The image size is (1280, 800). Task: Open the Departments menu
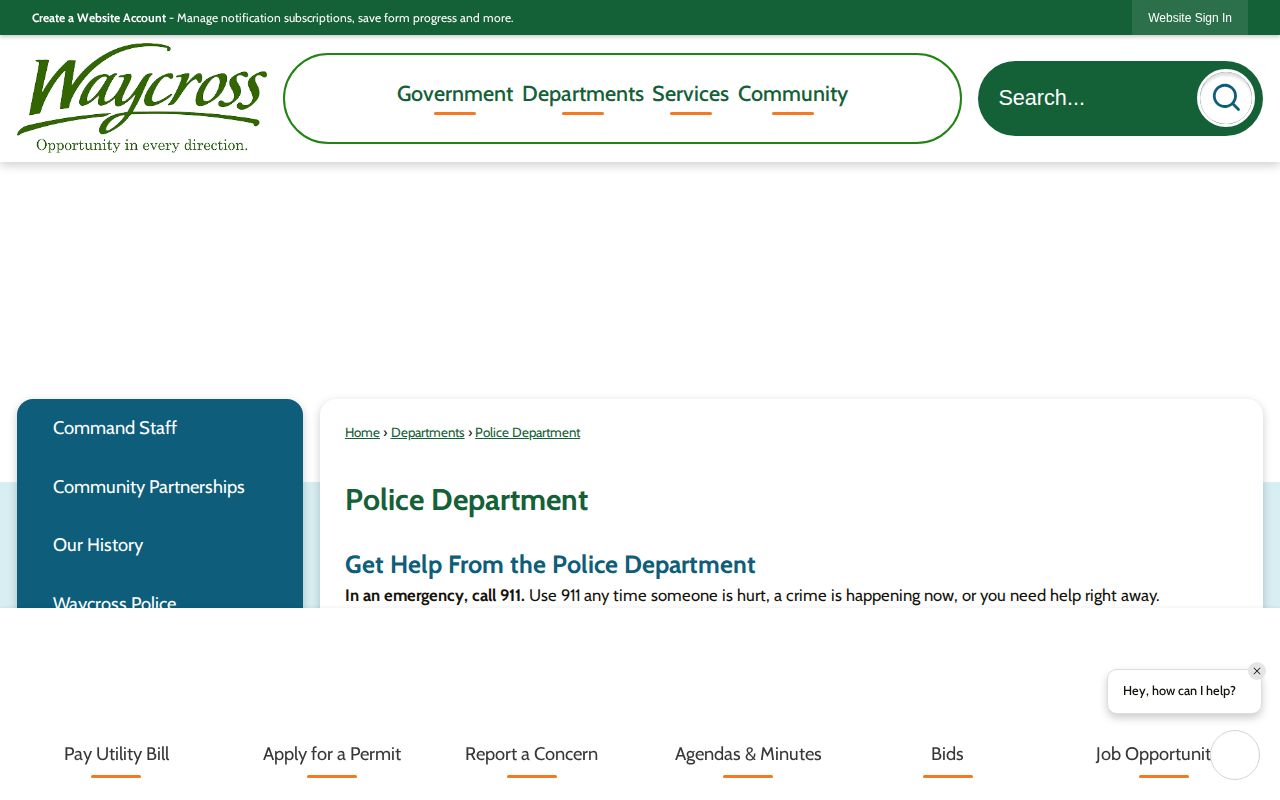(x=583, y=95)
